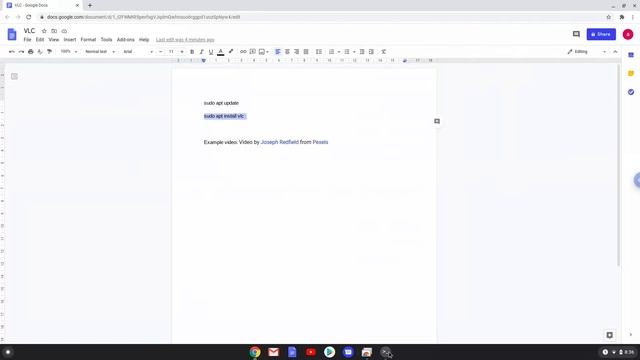Screen dimensions: 640x360
Task: Open the Pexels link
Action: [320, 142]
